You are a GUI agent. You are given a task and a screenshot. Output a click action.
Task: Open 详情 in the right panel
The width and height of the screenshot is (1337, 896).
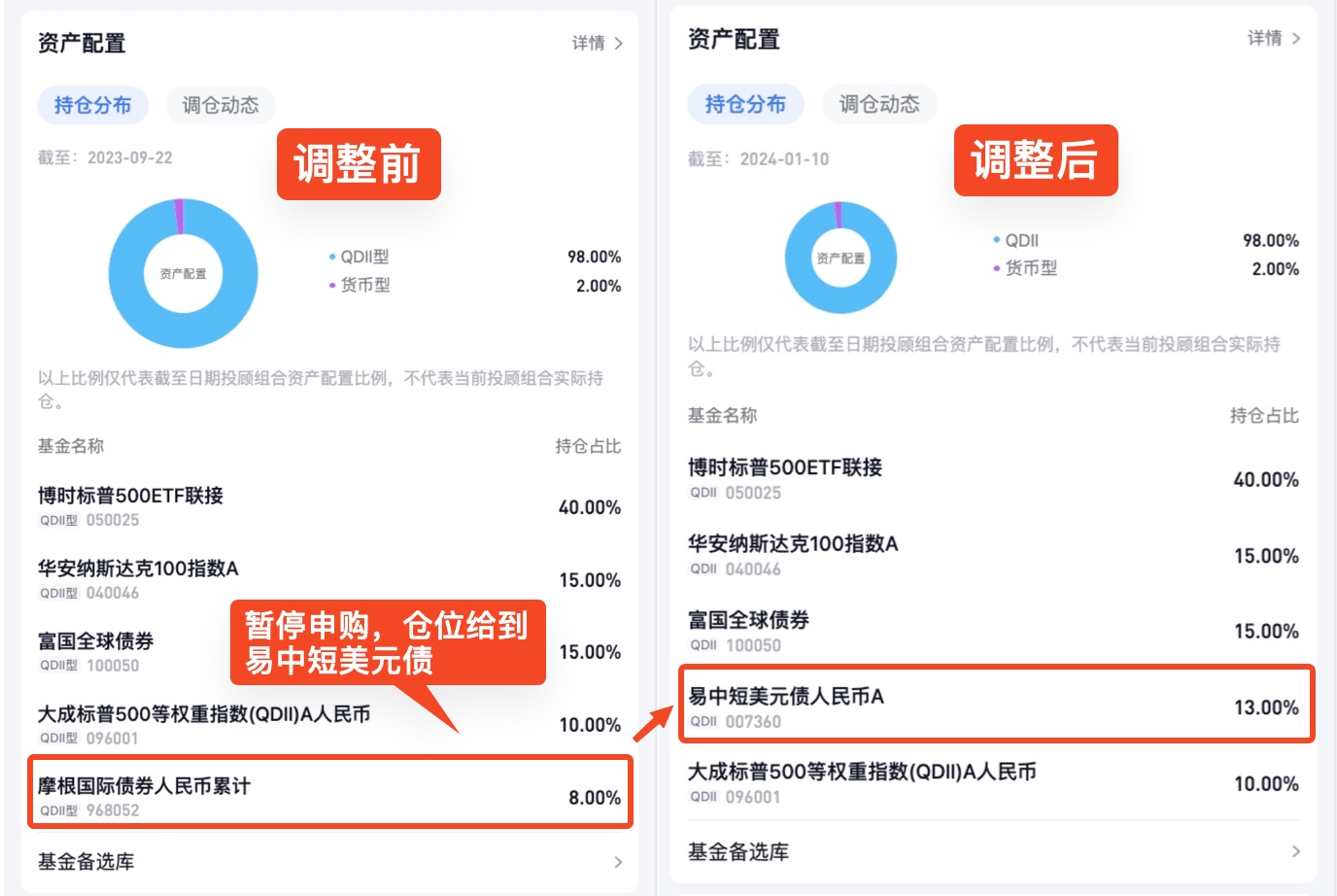tap(1274, 38)
